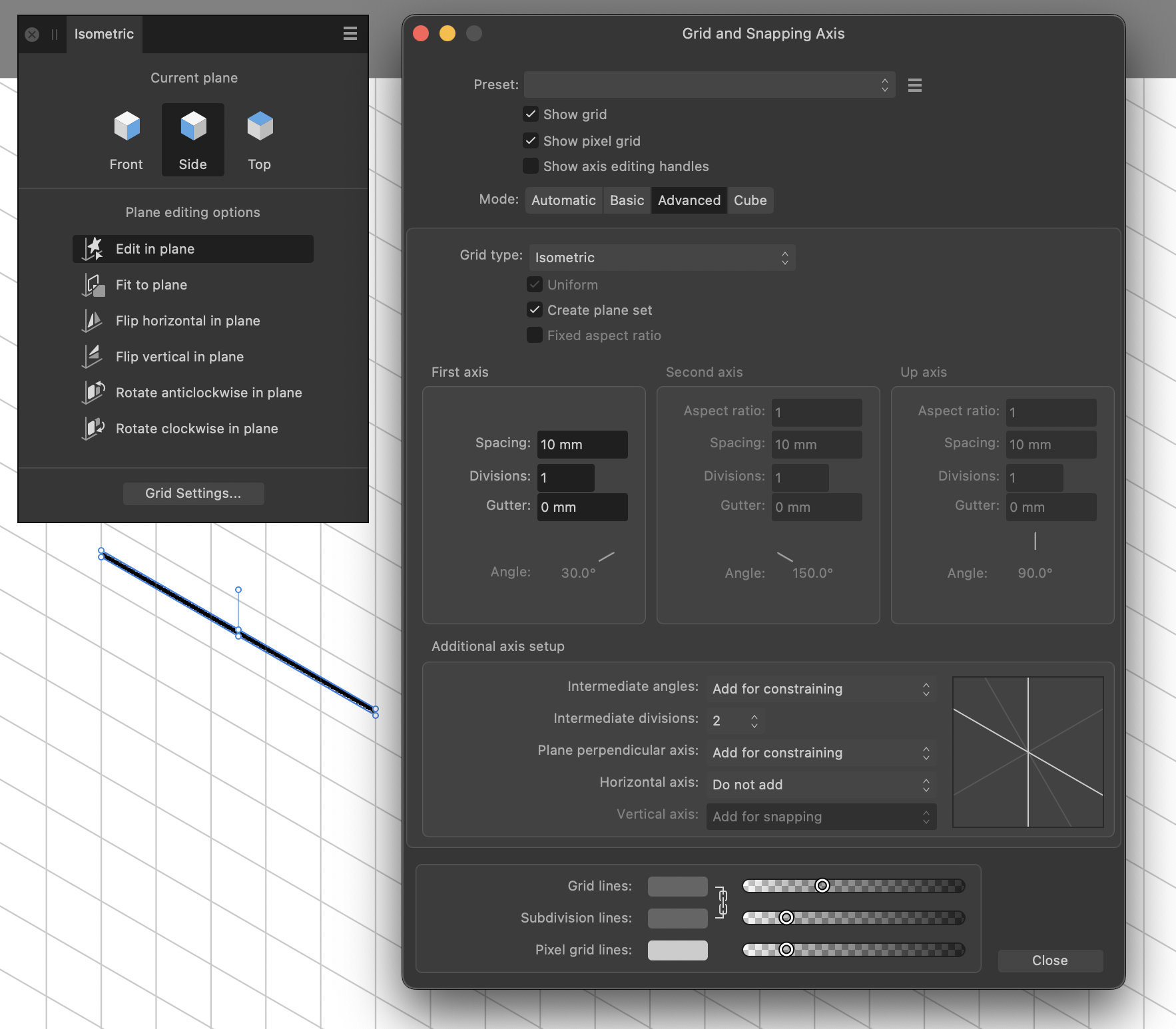Open the Preset dropdown
Viewport: 1176px width, 1029px height.
pos(710,85)
